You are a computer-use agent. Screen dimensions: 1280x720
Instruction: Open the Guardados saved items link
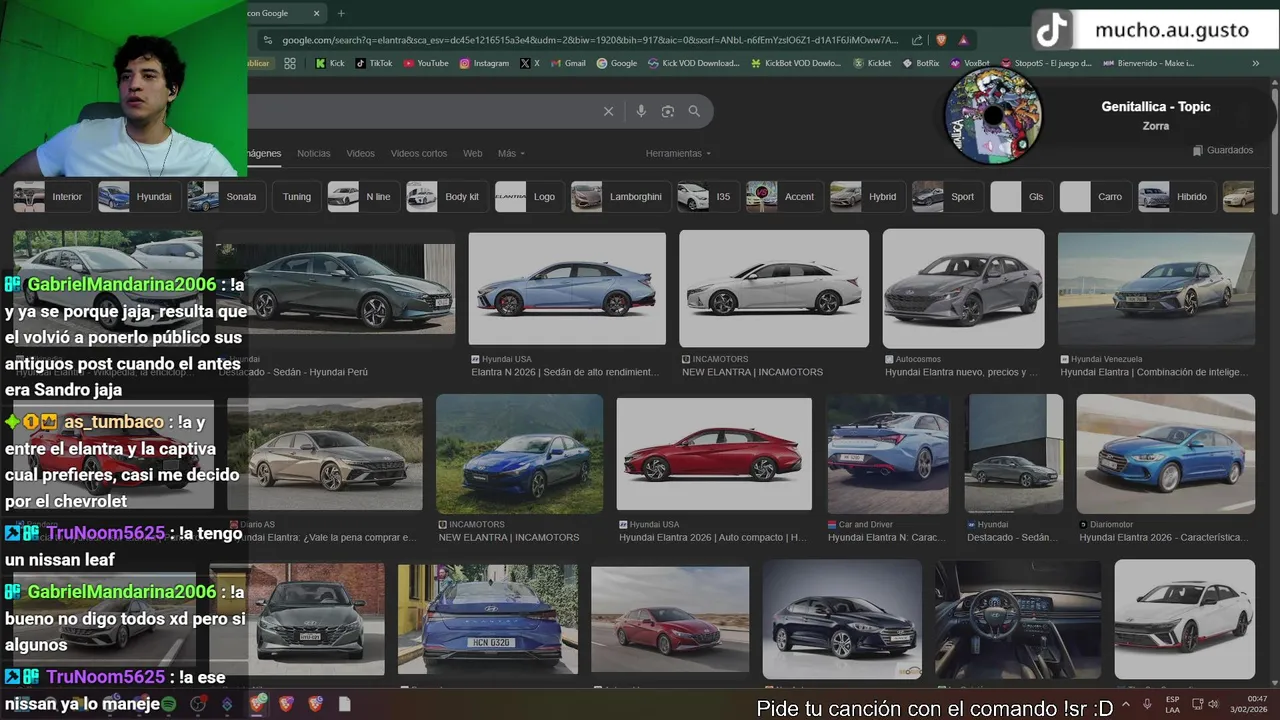[x=1223, y=150]
